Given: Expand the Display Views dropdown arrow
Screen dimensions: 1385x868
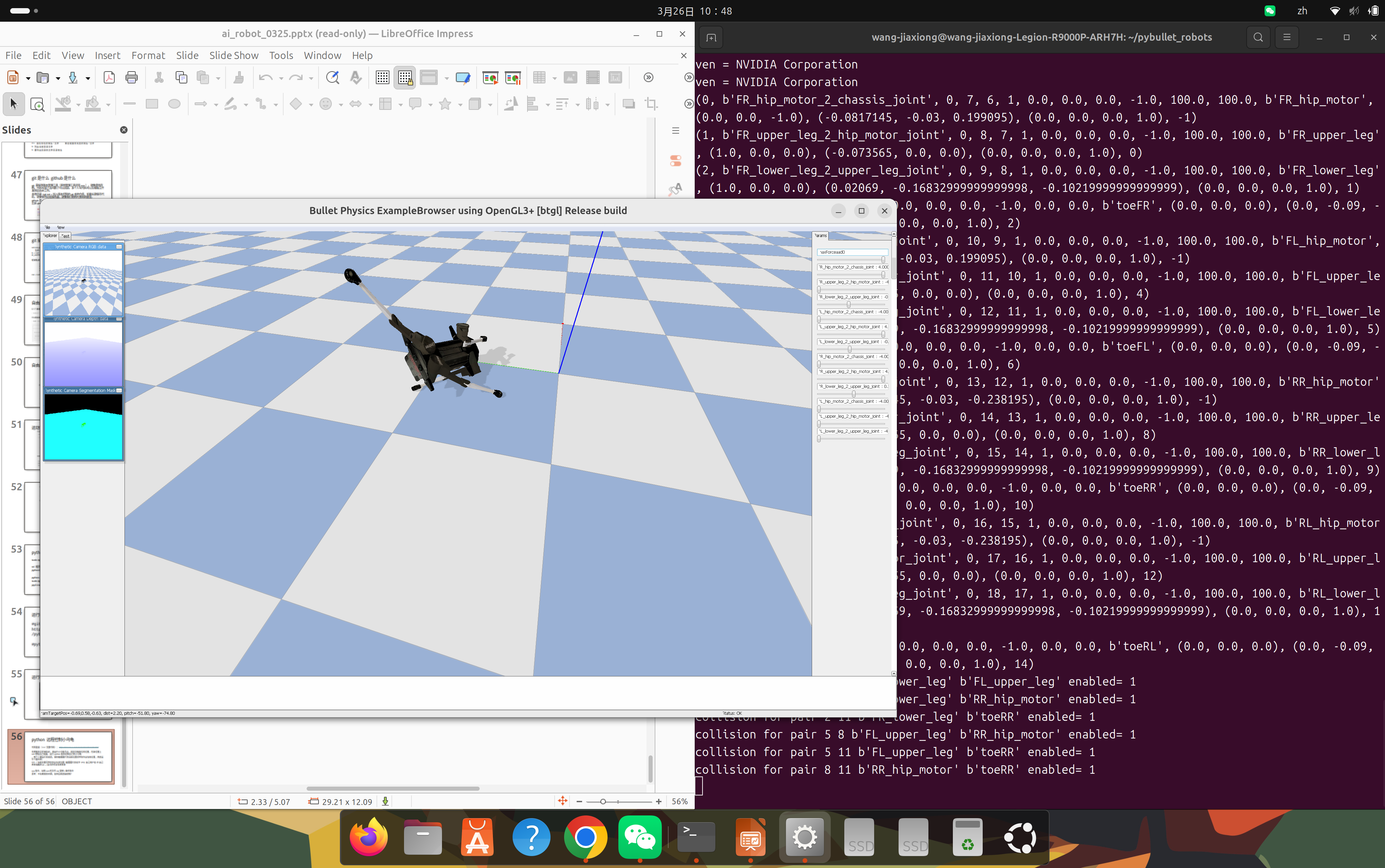Looking at the screenshot, I should 446,78.
